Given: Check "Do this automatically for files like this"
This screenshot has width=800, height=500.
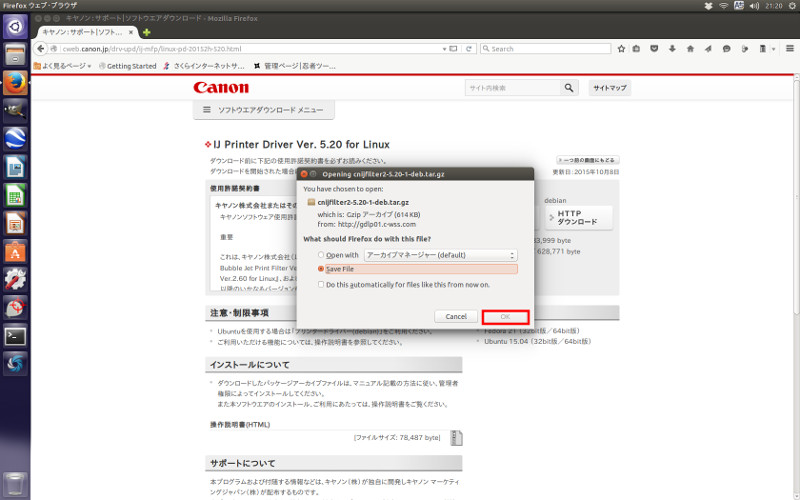Looking at the screenshot, I should click(321, 284).
